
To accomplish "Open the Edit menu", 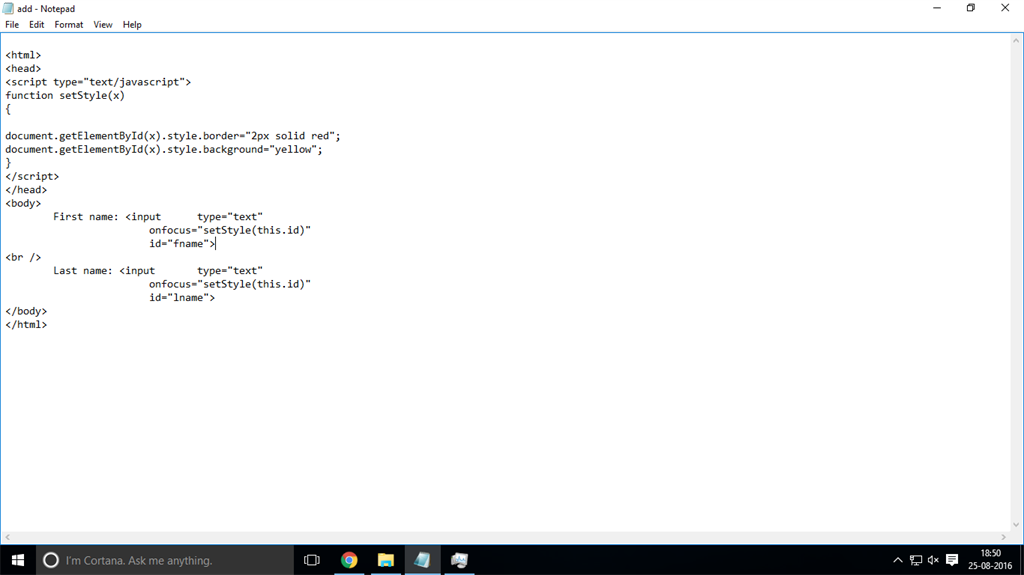I will [x=37, y=25].
